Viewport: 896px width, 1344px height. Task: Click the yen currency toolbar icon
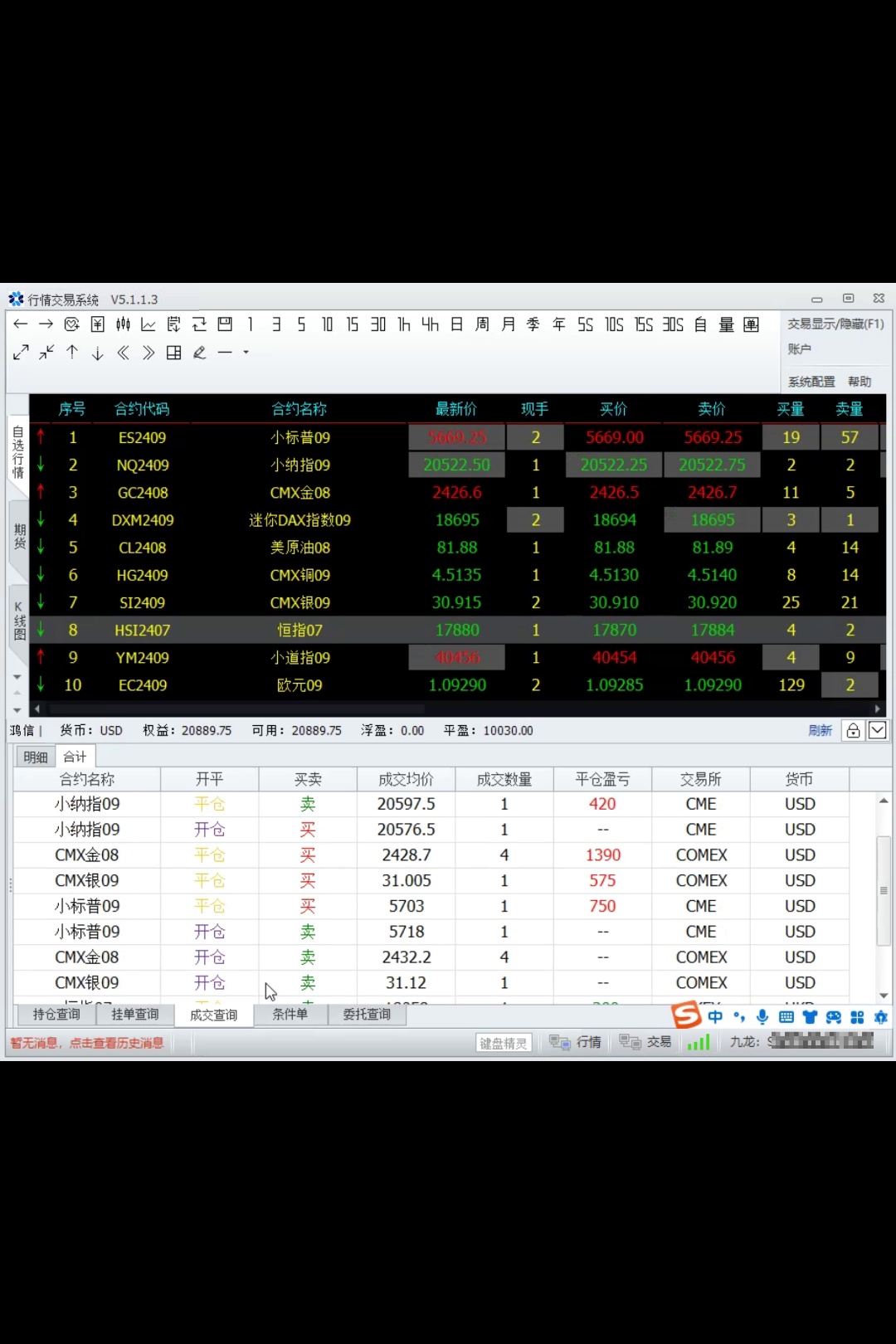98,324
